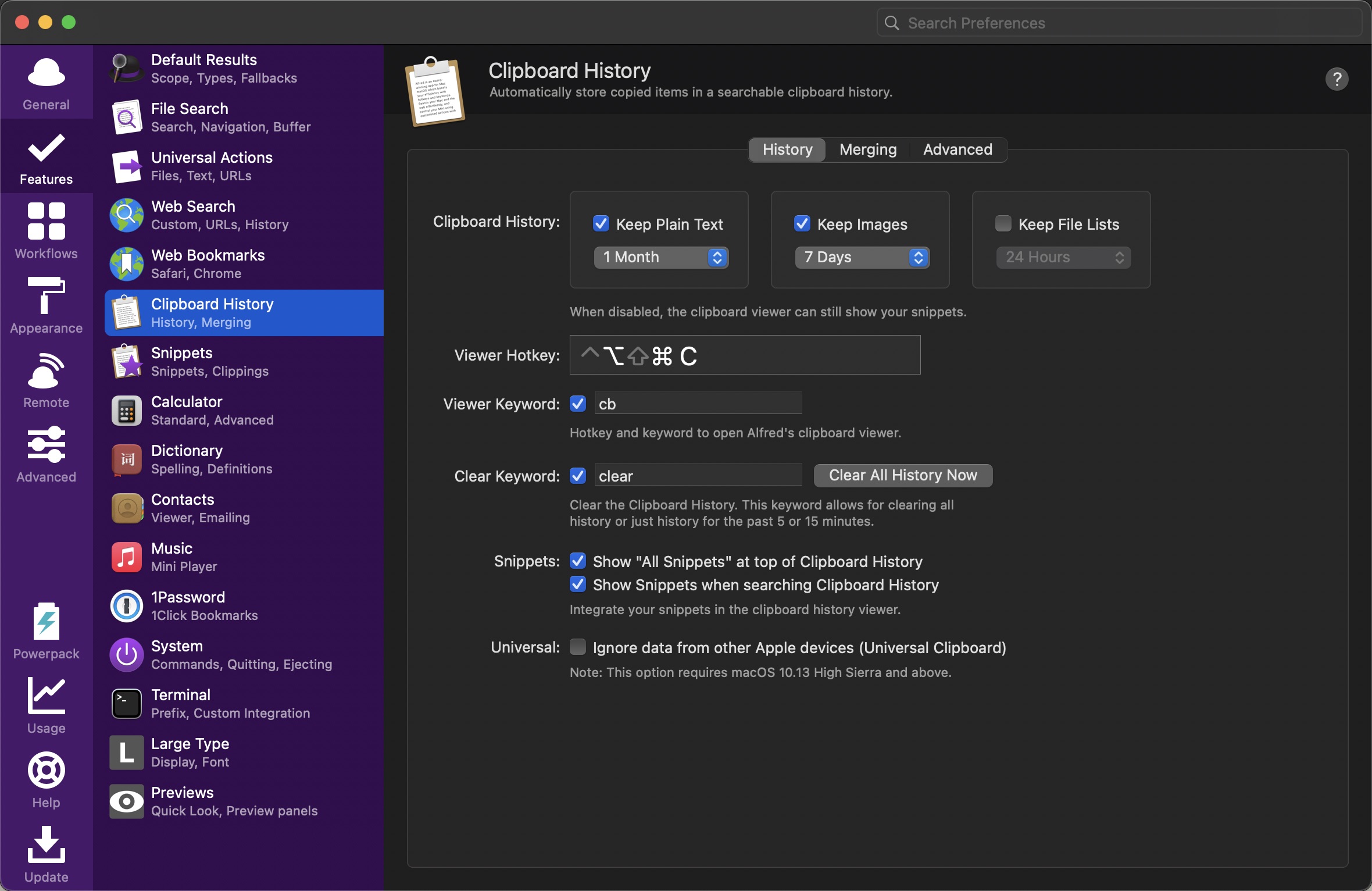Viewport: 1372px width, 891px height.
Task: Switch to the Advanced tab
Action: click(x=957, y=150)
